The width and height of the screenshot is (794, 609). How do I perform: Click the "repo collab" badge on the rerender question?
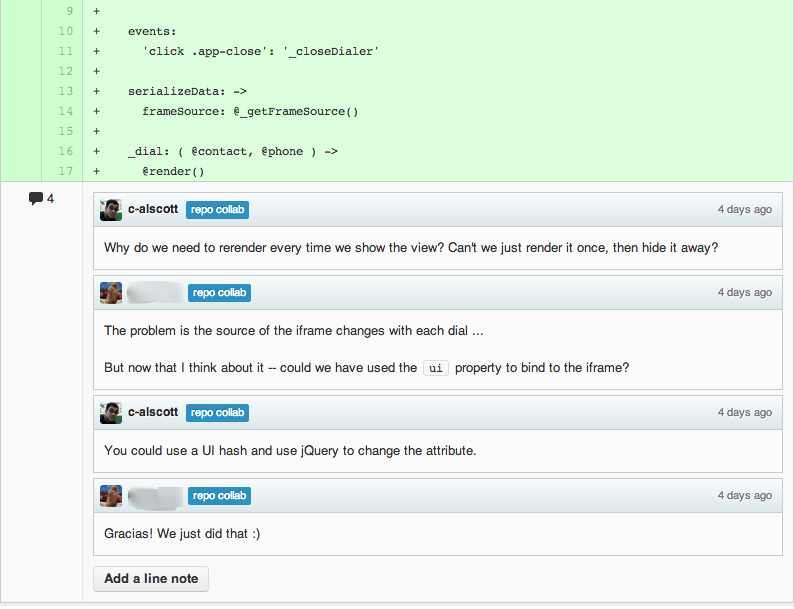[x=217, y=210]
